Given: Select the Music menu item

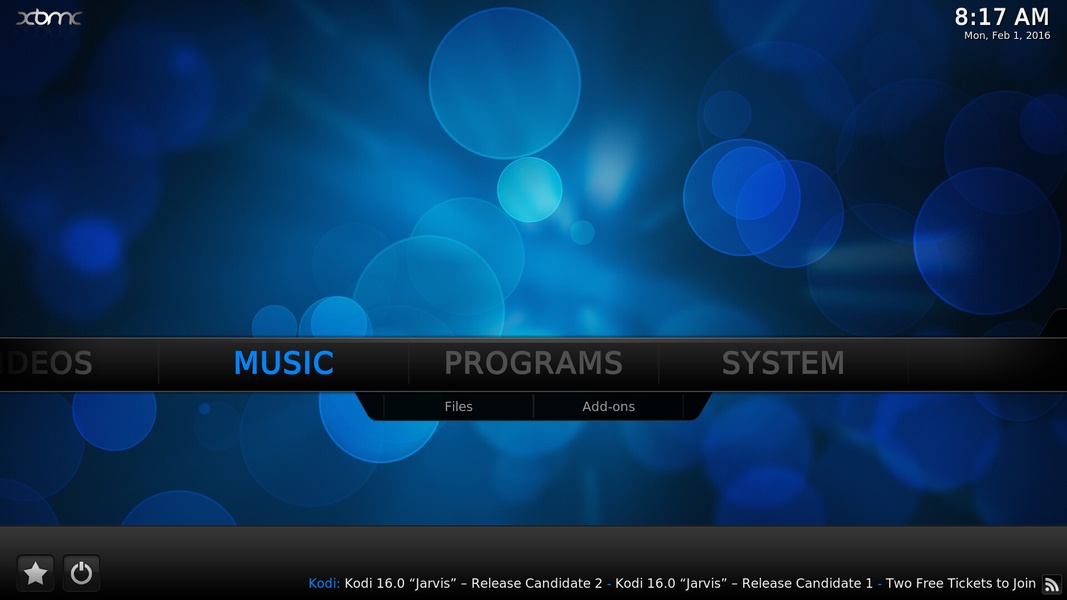Looking at the screenshot, I should click(x=284, y=363).
